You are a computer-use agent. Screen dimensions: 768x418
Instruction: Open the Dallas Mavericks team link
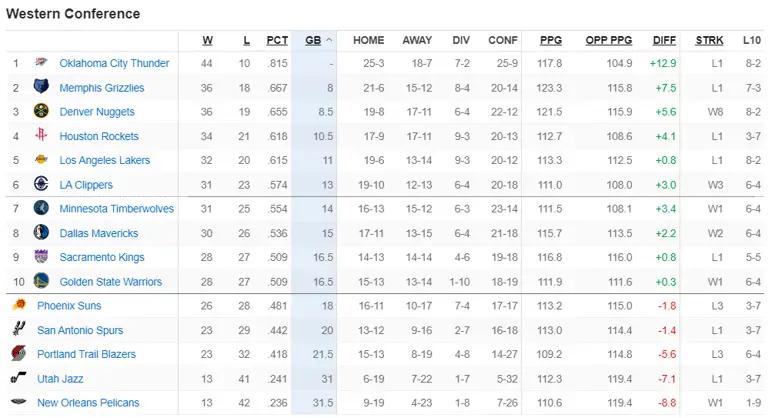(99, 233)
